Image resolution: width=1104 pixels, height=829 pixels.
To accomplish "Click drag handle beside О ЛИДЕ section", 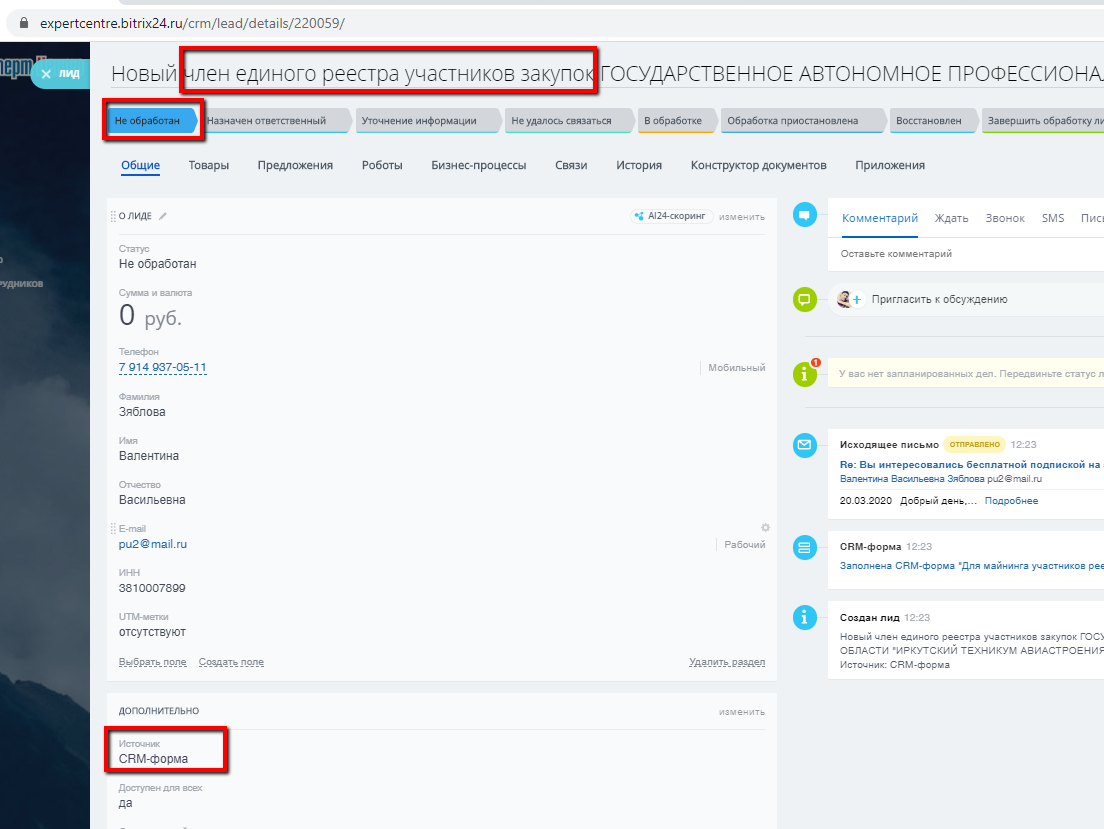I will [113, 216].
